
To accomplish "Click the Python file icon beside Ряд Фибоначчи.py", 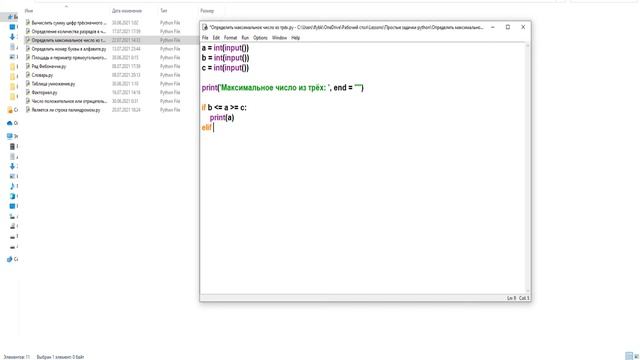I will (x=28, y=66).
